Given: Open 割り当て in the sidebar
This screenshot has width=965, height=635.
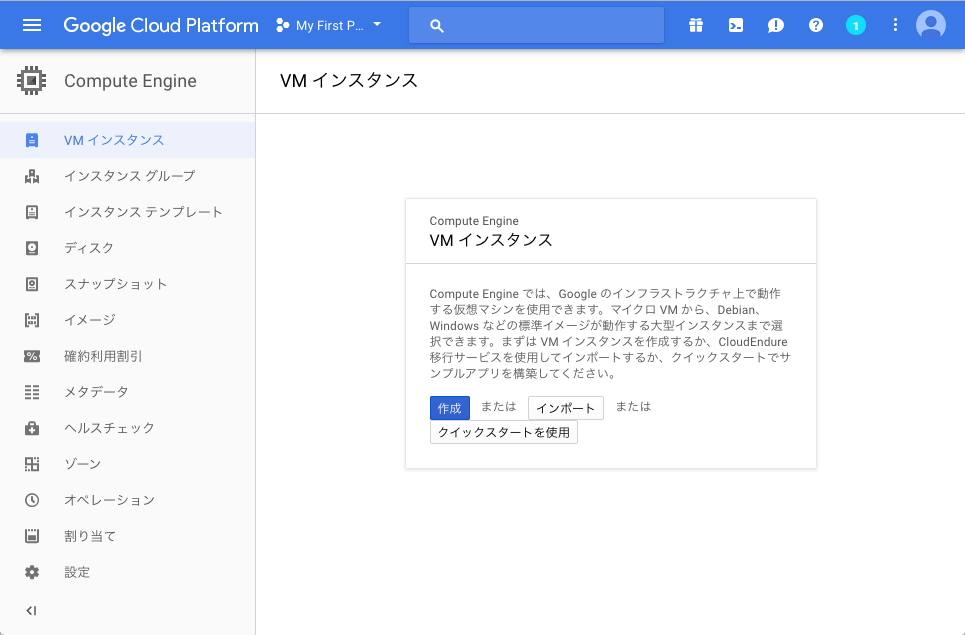Looking at the screenshot, I should [x=127, y=536].
